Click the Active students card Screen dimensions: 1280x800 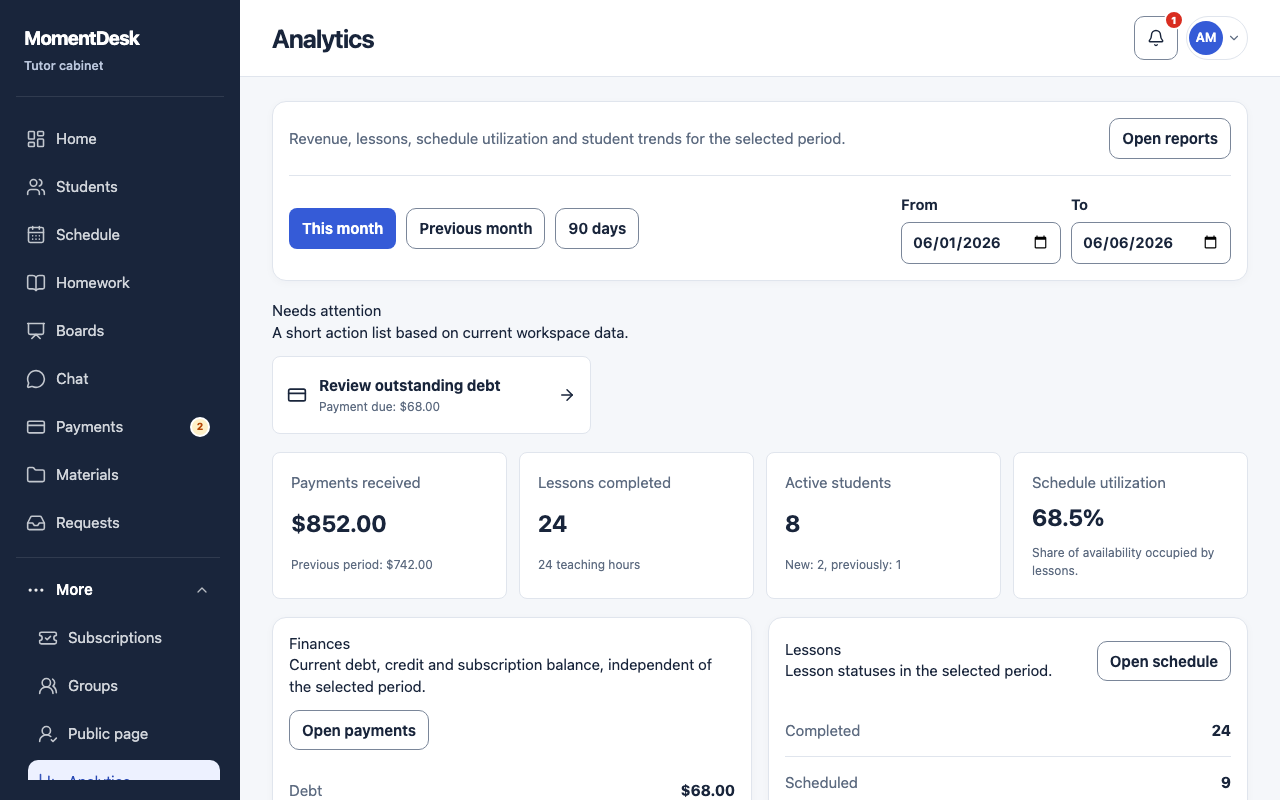(x=883, y=526)
